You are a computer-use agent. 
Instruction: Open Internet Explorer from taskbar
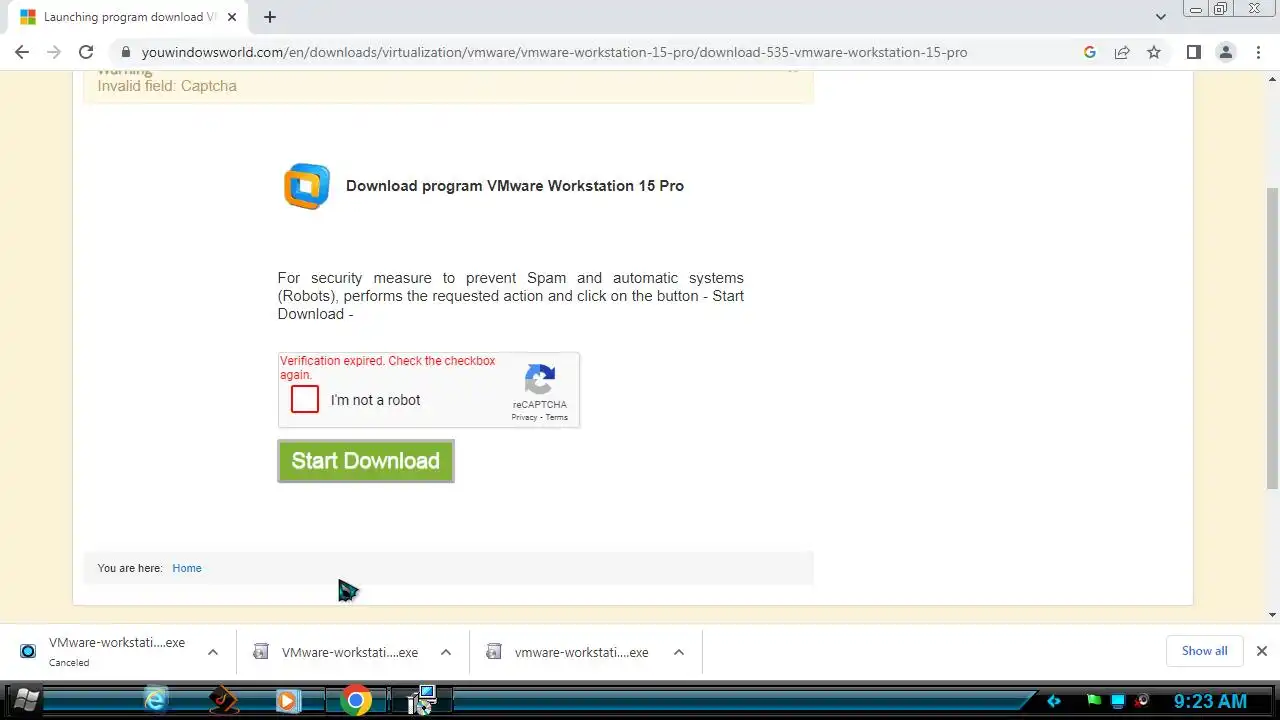(155, 700)
